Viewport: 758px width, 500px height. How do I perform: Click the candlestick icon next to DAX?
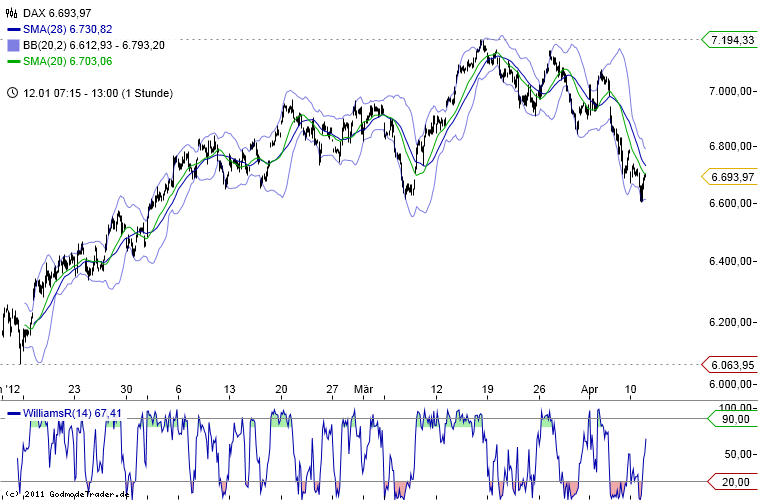(x=13, y=13)
